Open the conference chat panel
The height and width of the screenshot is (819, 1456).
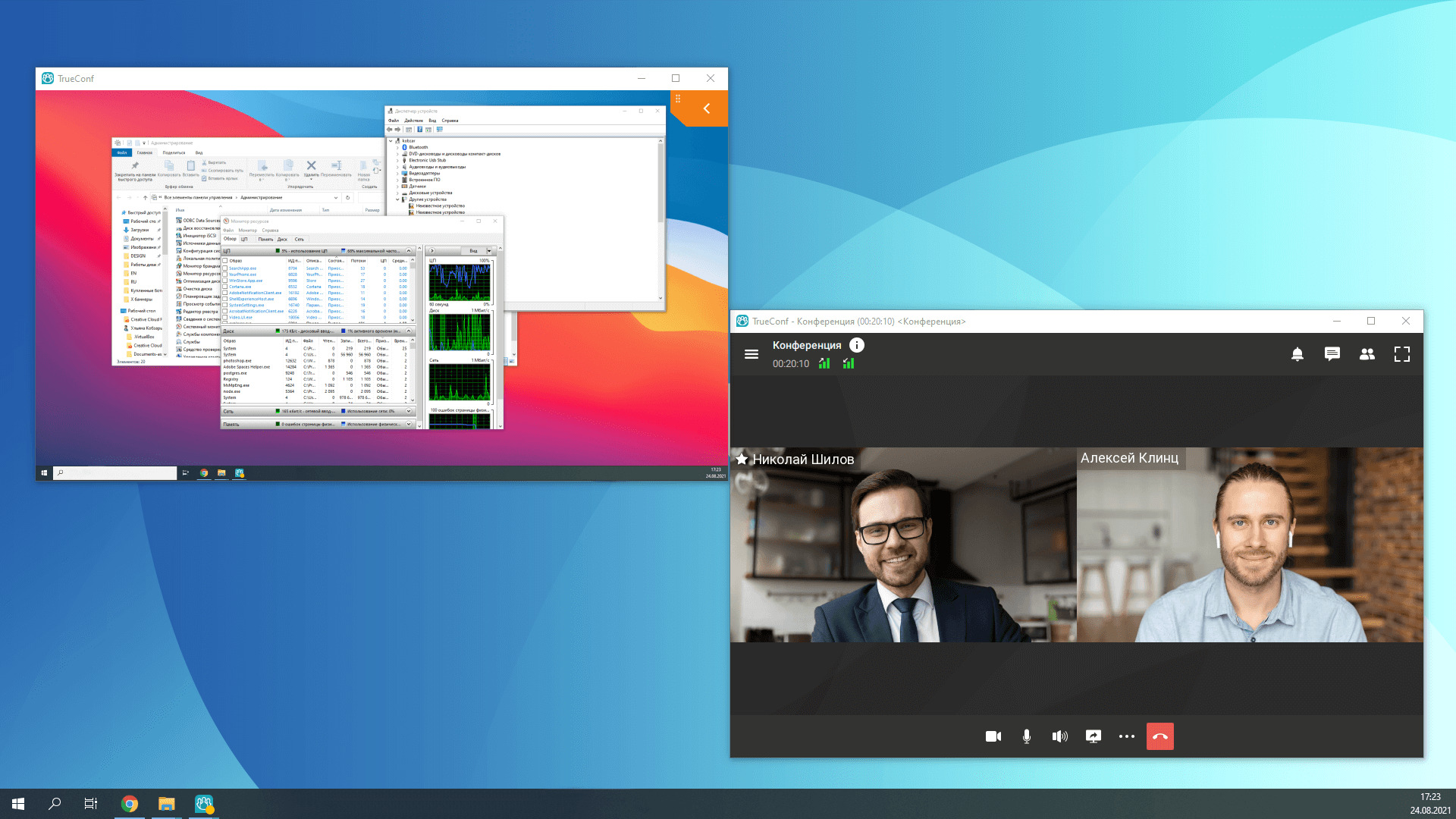1332,354
